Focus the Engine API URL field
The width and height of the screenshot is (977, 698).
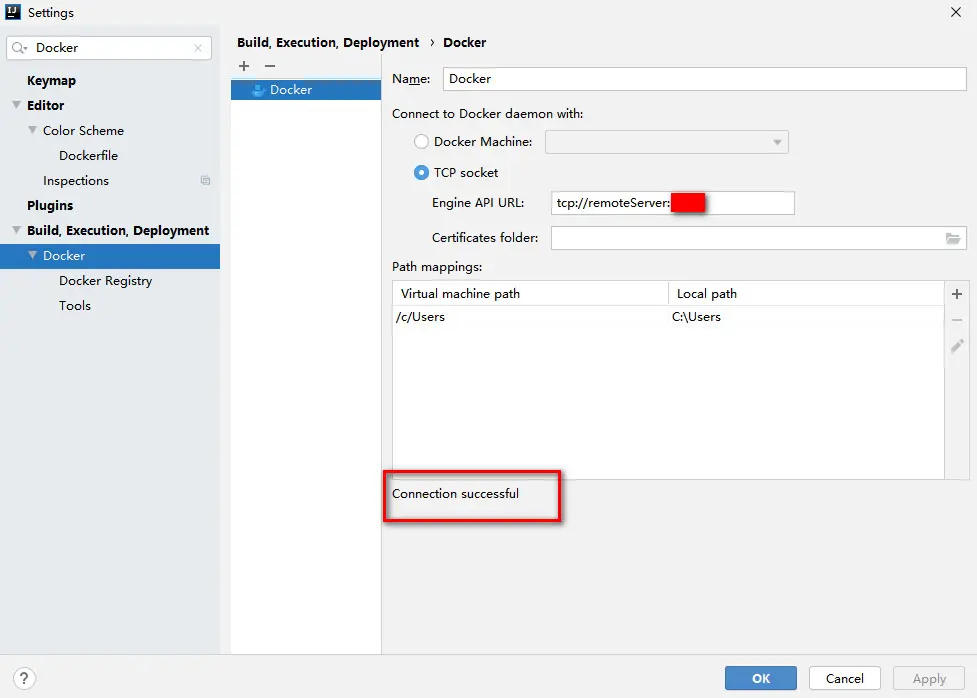[x=673, y=203]
